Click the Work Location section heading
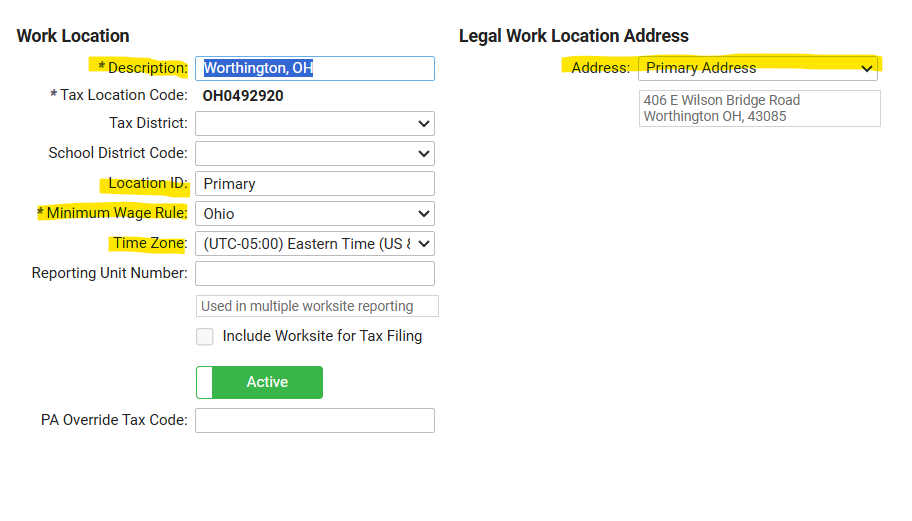 (x=73, y=36)
